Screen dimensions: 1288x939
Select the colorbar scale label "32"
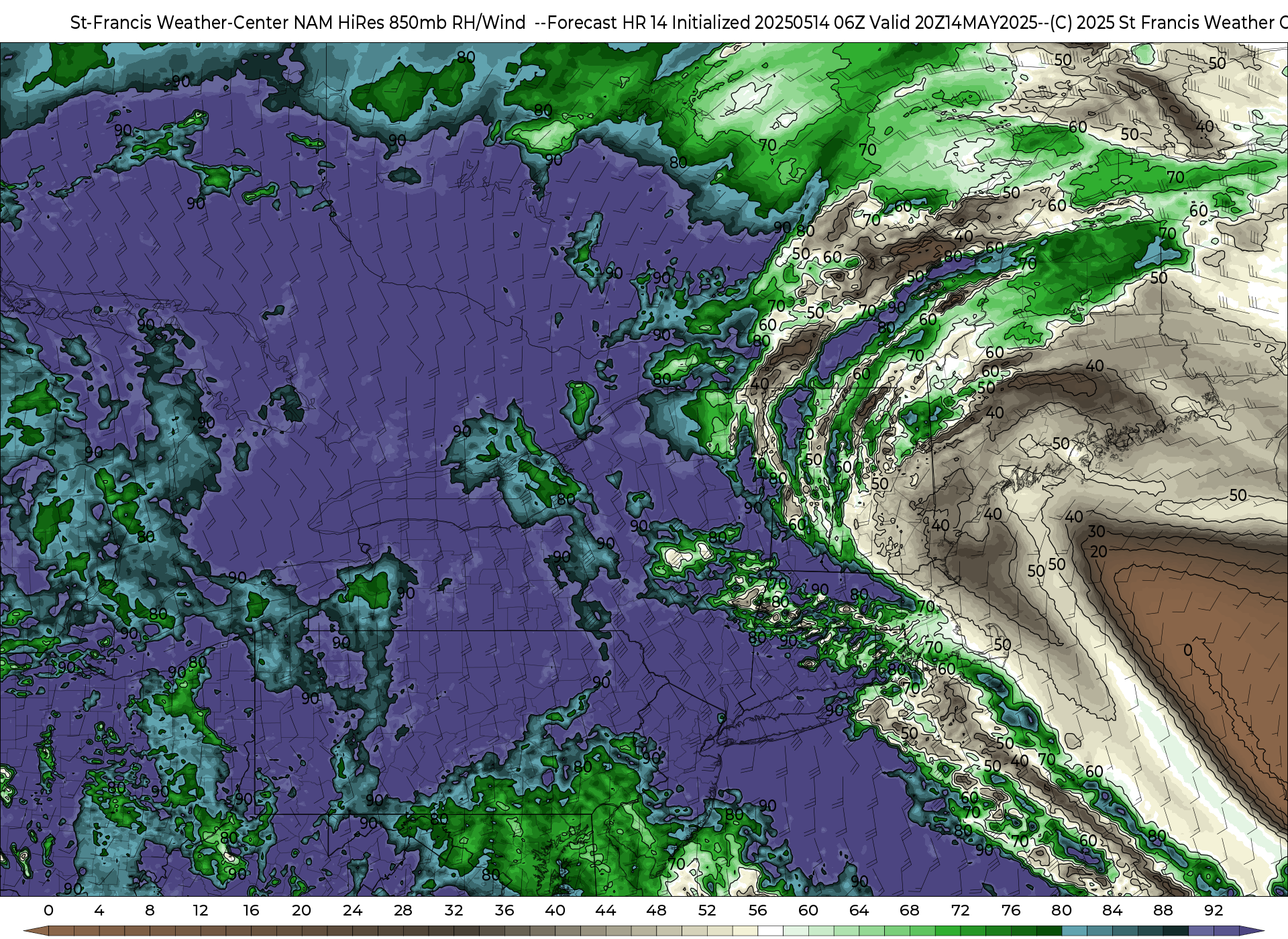point(453,910)
